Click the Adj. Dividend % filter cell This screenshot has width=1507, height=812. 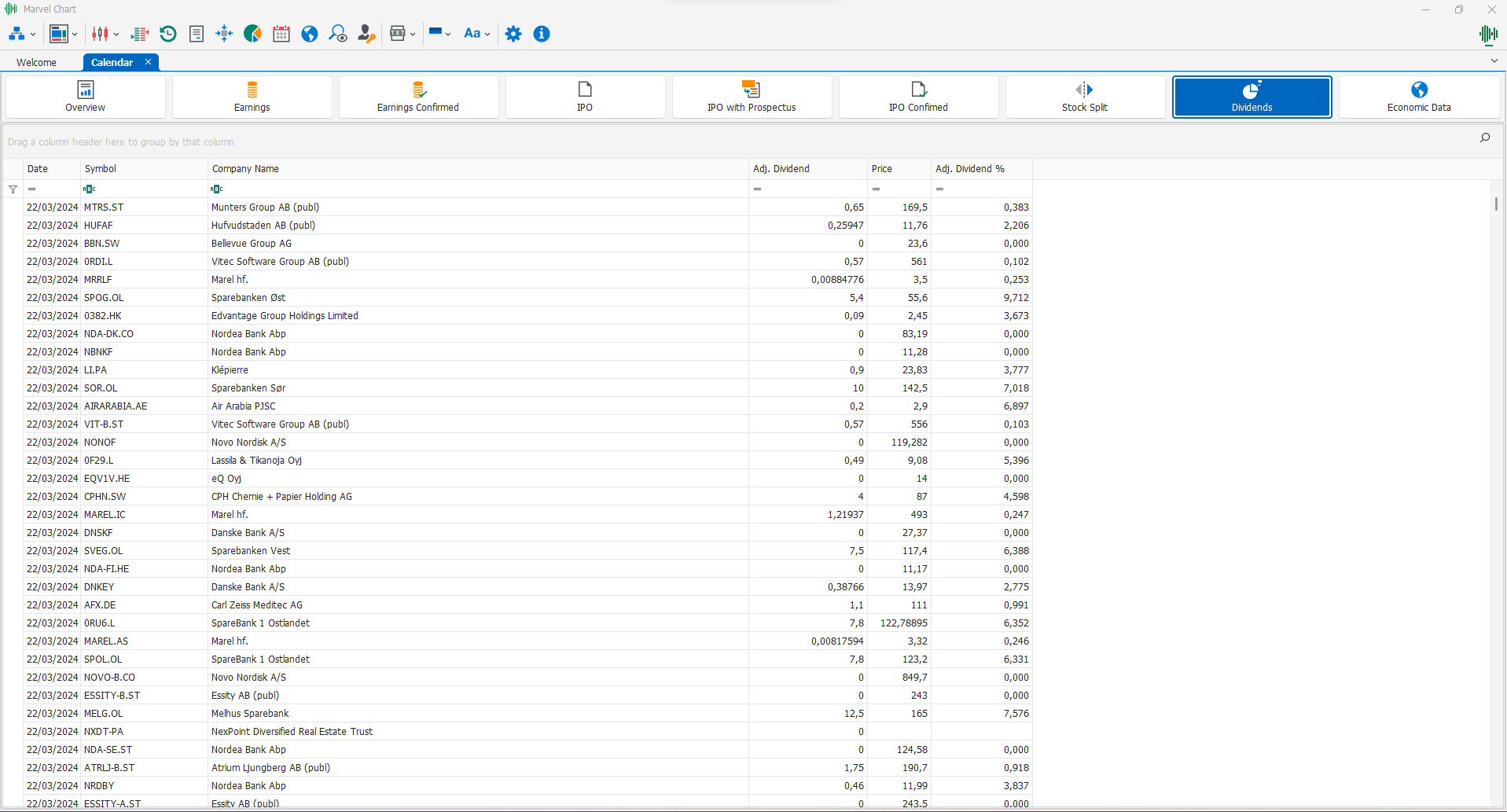(982, 189)
